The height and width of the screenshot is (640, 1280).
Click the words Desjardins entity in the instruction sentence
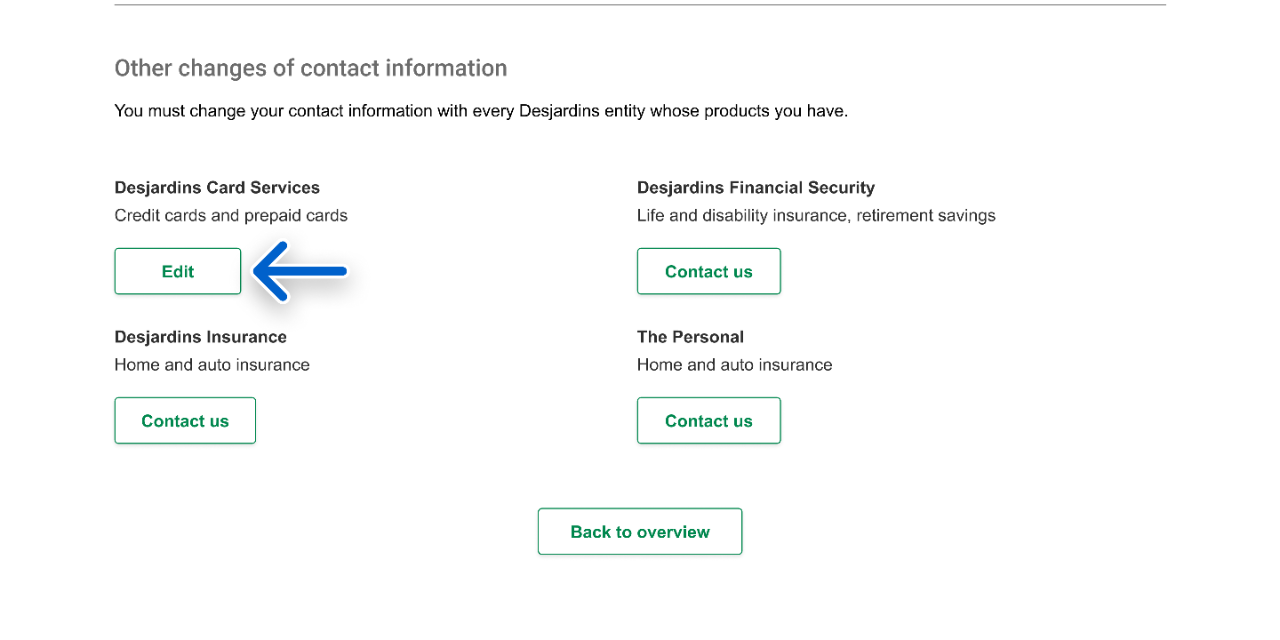pyautogui.click(x=581, y=111)
